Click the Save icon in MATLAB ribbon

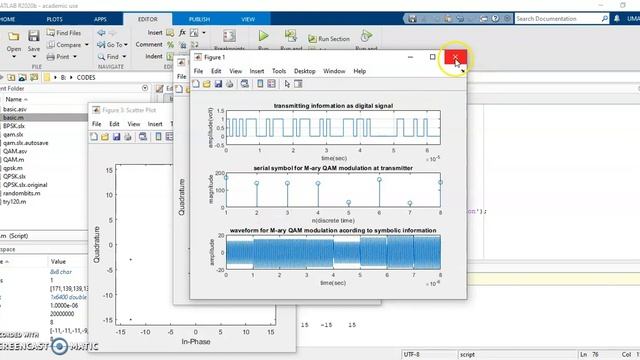[x=33, y=36]
